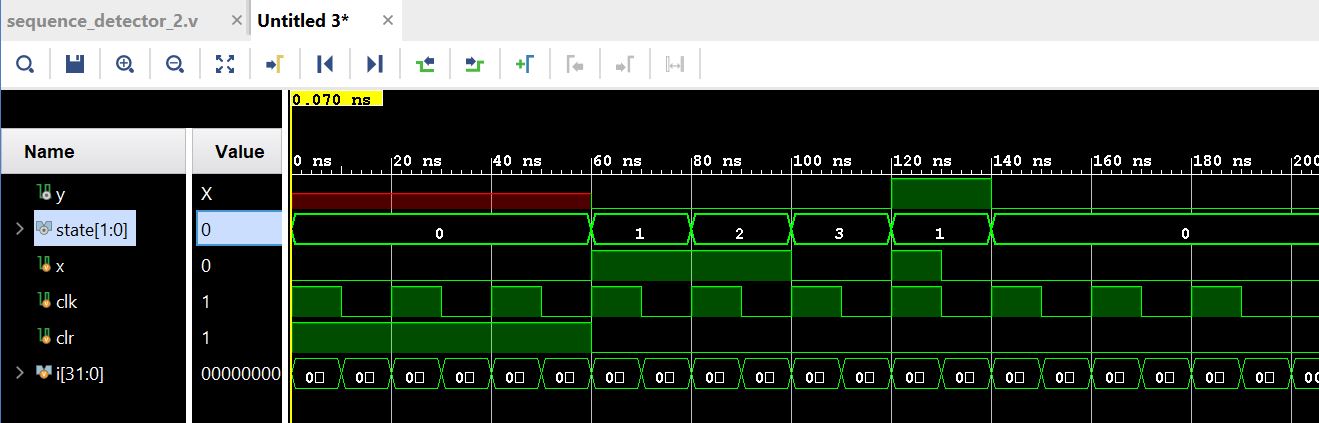Select the clr signal in Name column

click(65, 338)
